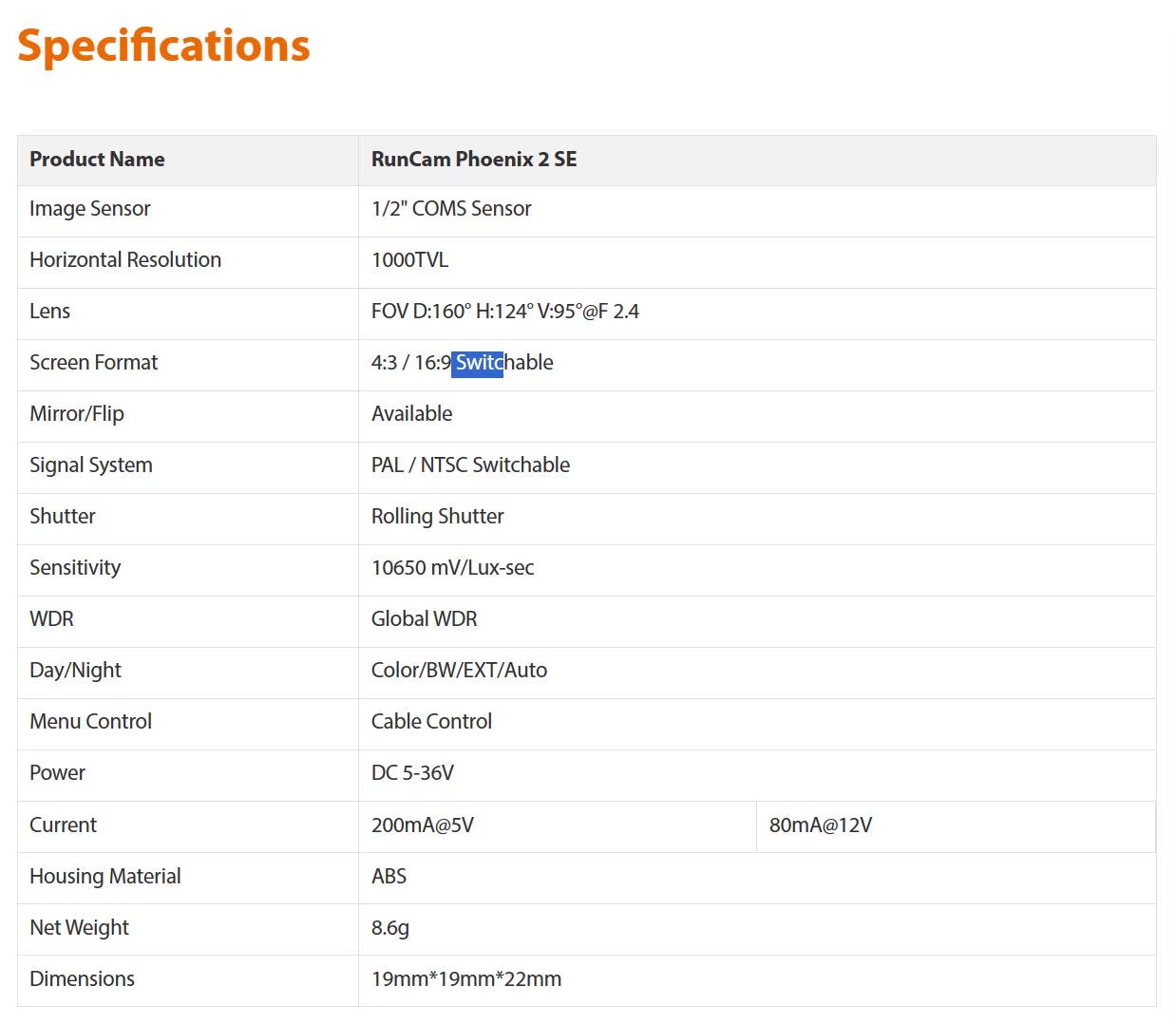Click the RunCam Phoenix 2 SE header cell
Screen dimensions: 1176x1024
473,160
